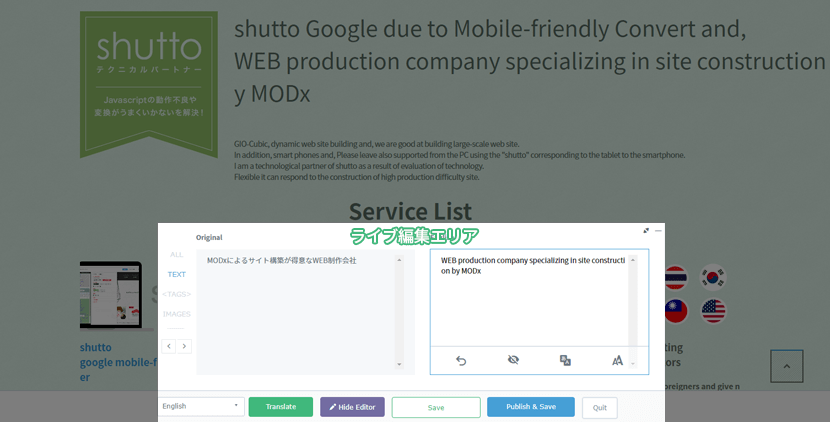Click the Hide Editor button

pyautogui.click(x=352, y=407)
